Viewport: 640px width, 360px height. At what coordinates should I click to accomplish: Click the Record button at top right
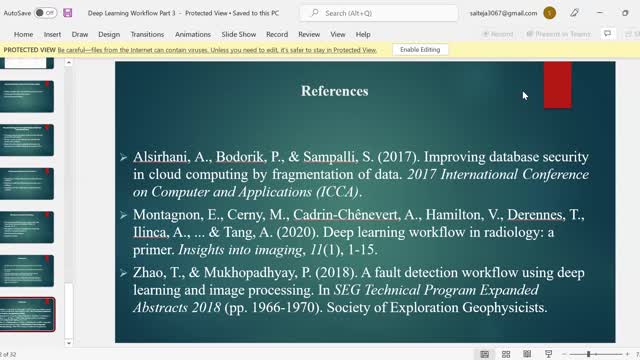[x=498, y=34]
